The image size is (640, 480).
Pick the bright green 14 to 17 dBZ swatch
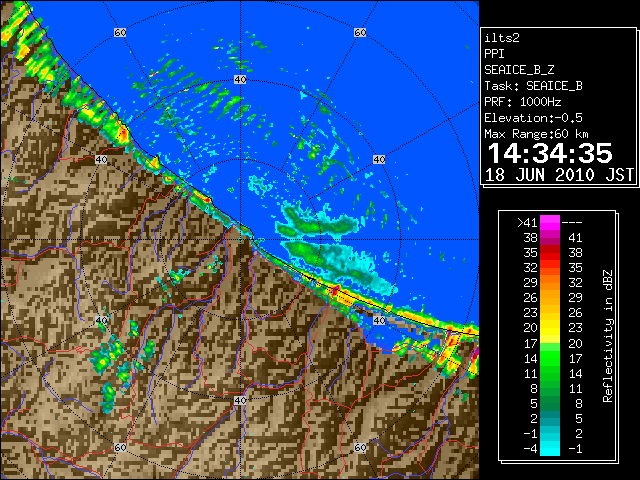tap(550, 358)
